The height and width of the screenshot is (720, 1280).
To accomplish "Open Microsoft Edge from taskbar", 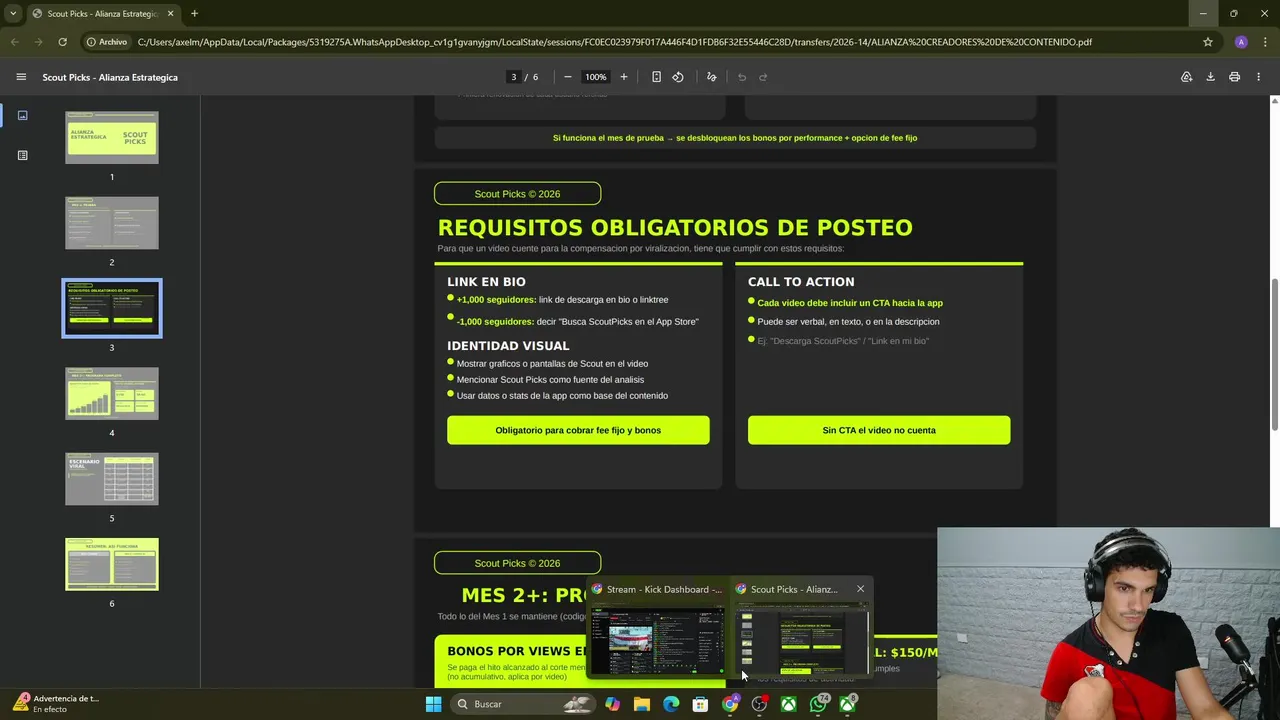I will [x=671, y=704].
